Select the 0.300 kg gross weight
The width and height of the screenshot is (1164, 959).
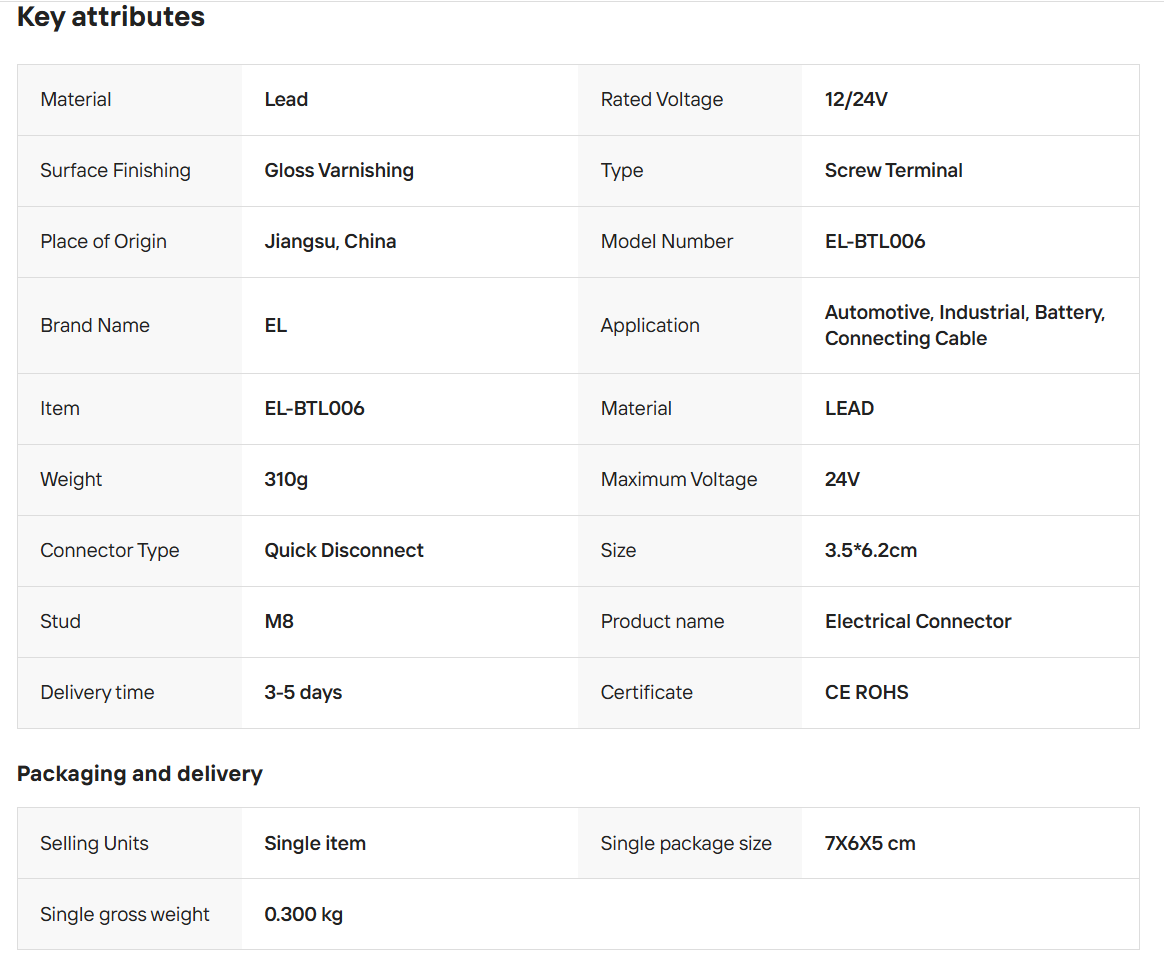pyautogui.click(x=303, y=915)
